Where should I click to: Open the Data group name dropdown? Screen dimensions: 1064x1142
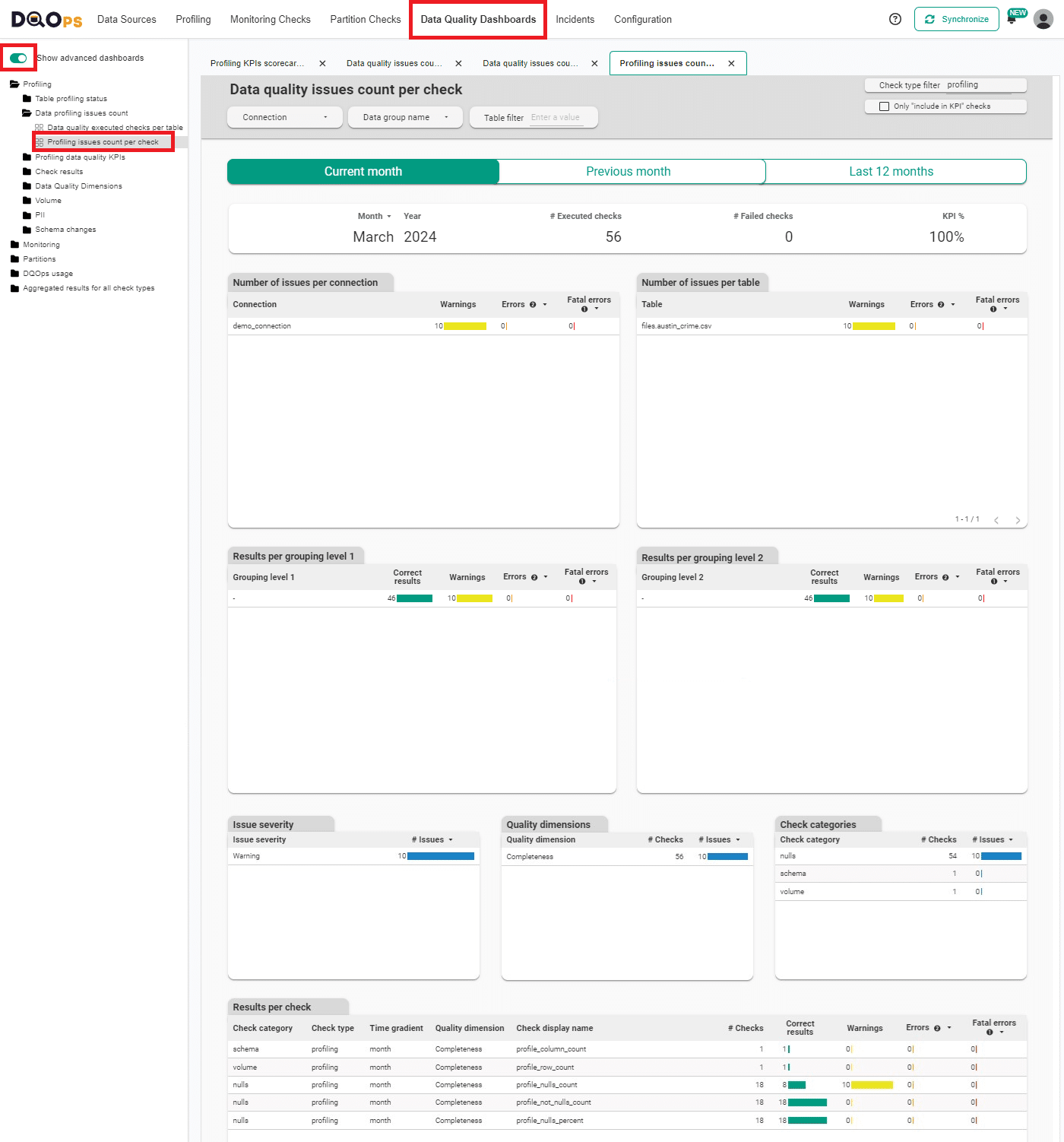pos(405,117)
